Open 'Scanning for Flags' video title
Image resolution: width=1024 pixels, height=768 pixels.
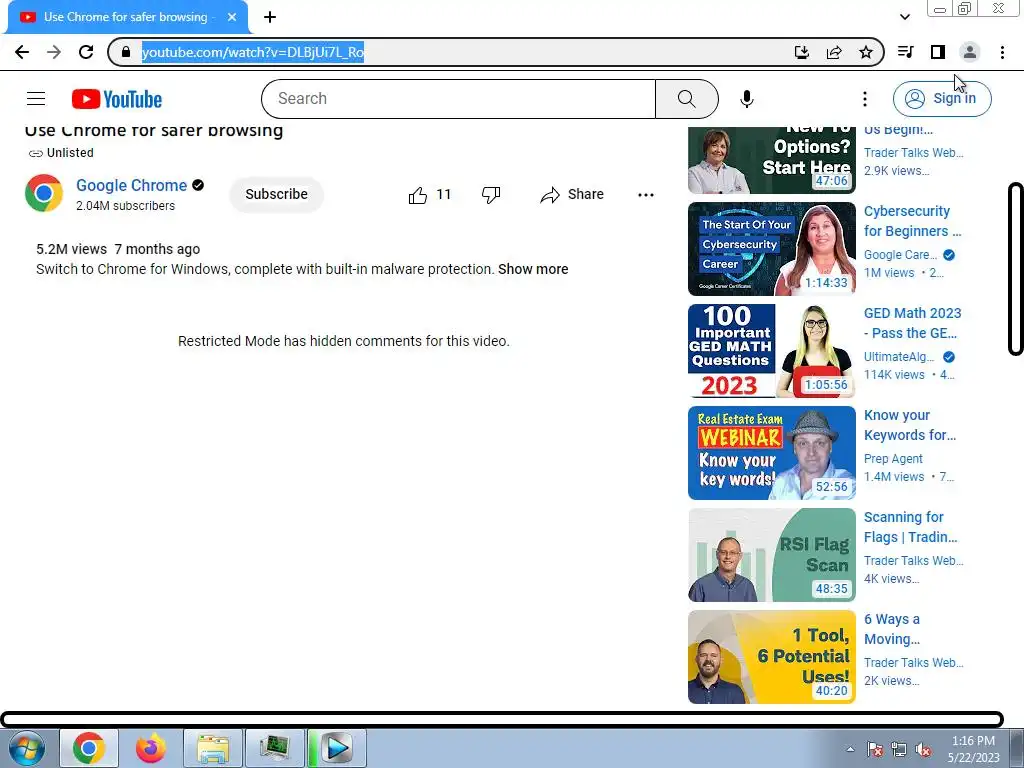pos(910,526)
